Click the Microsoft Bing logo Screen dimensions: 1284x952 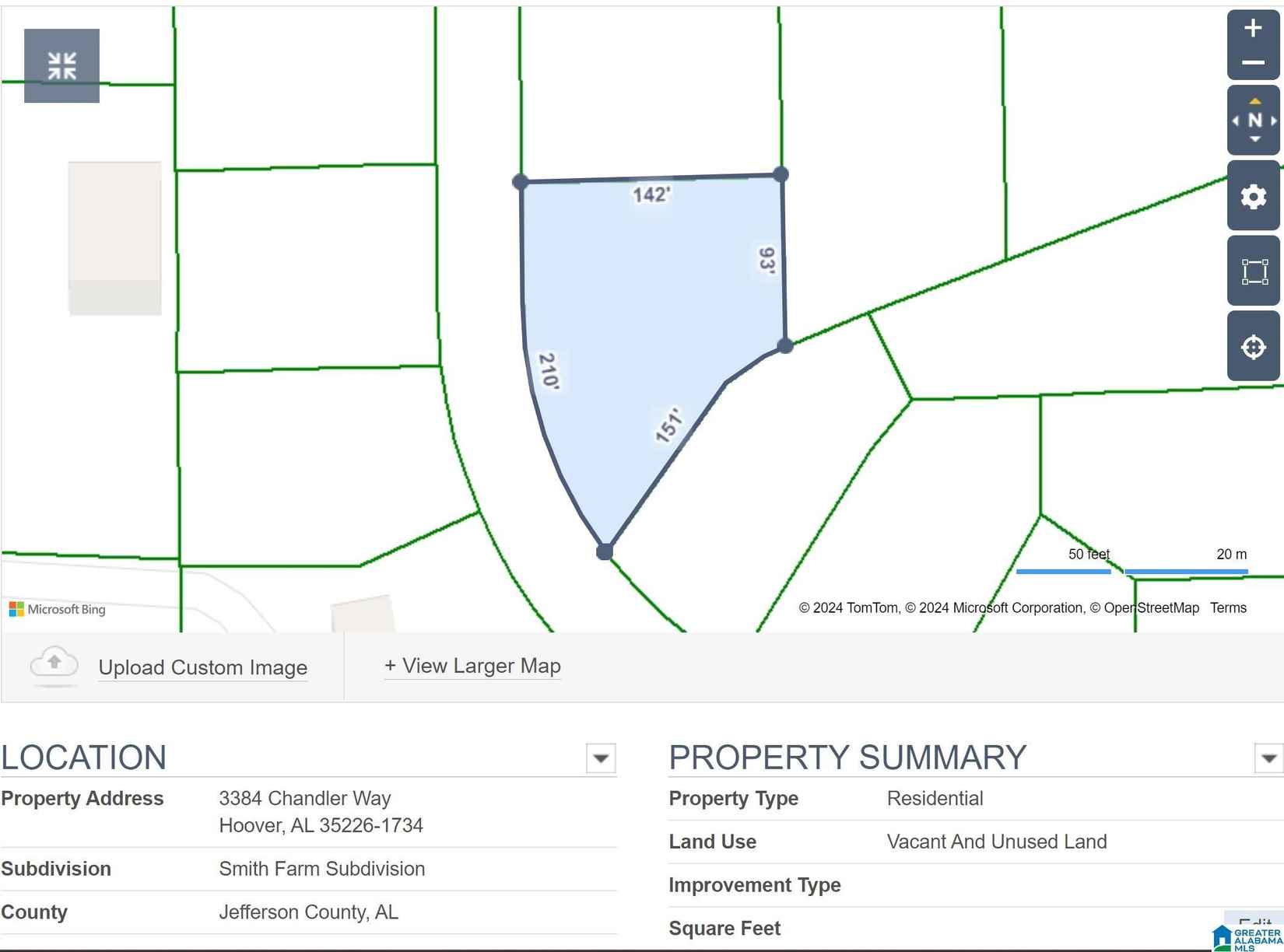[x=57, y=609]
